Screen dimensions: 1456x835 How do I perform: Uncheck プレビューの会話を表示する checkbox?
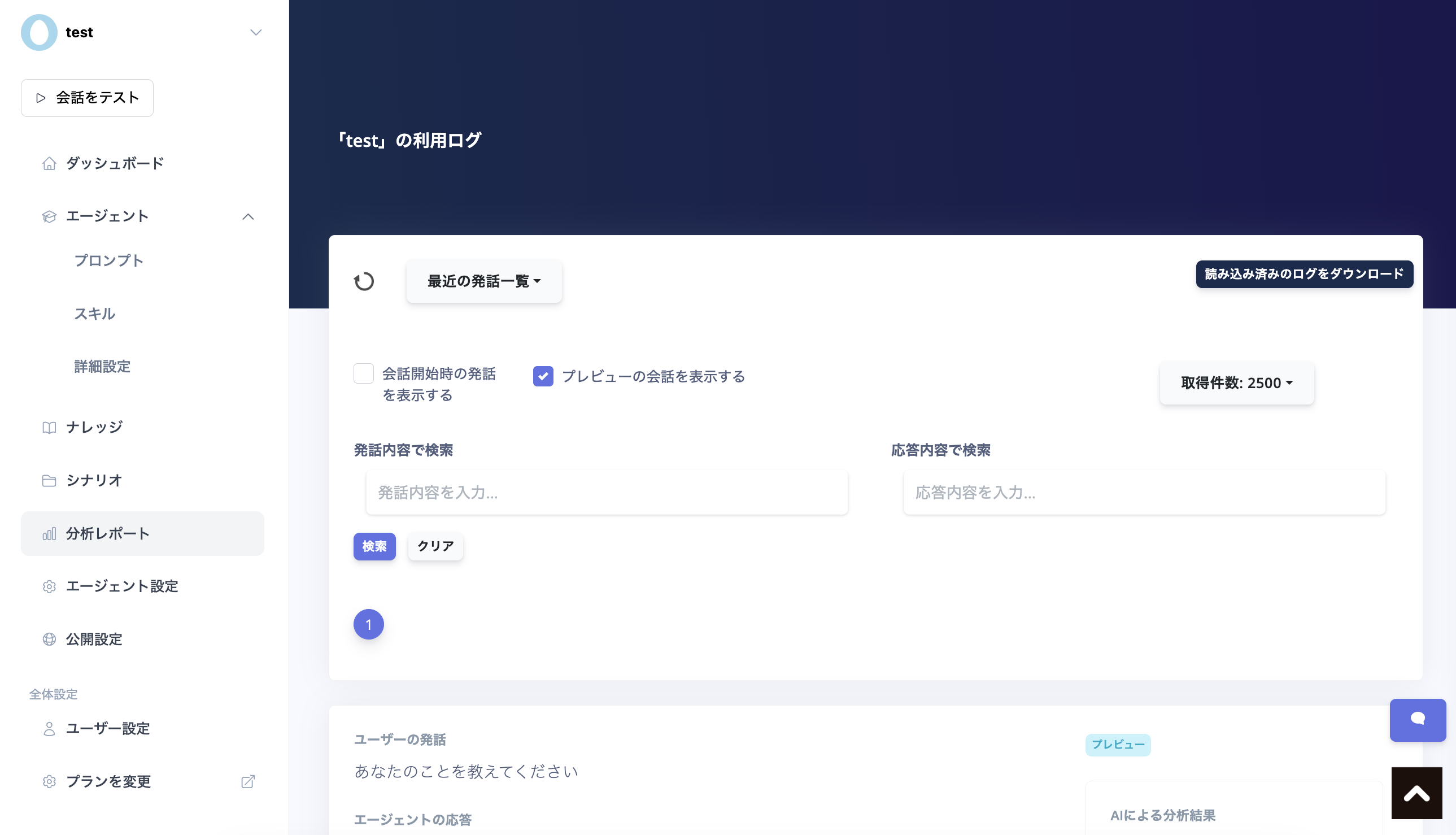coord(543,376)
